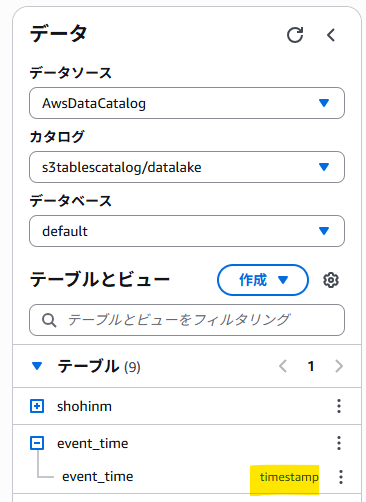This screenshot has width=366, height=502.
Task: Open the s3tablescatalog/datalake catalog dropdown
Action: coord(187,167)
